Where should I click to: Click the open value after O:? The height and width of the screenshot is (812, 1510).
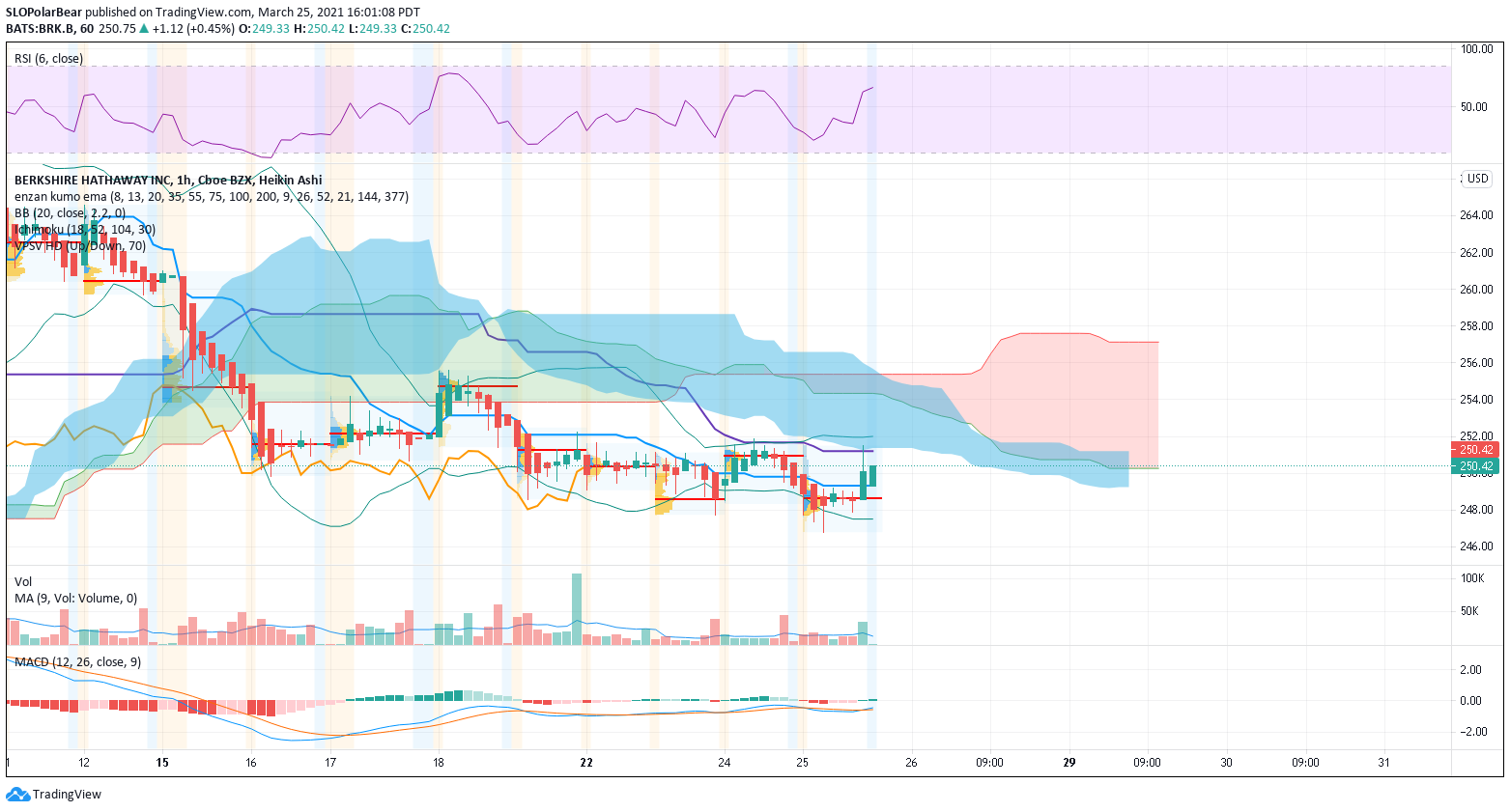click(x=271, y=28)
